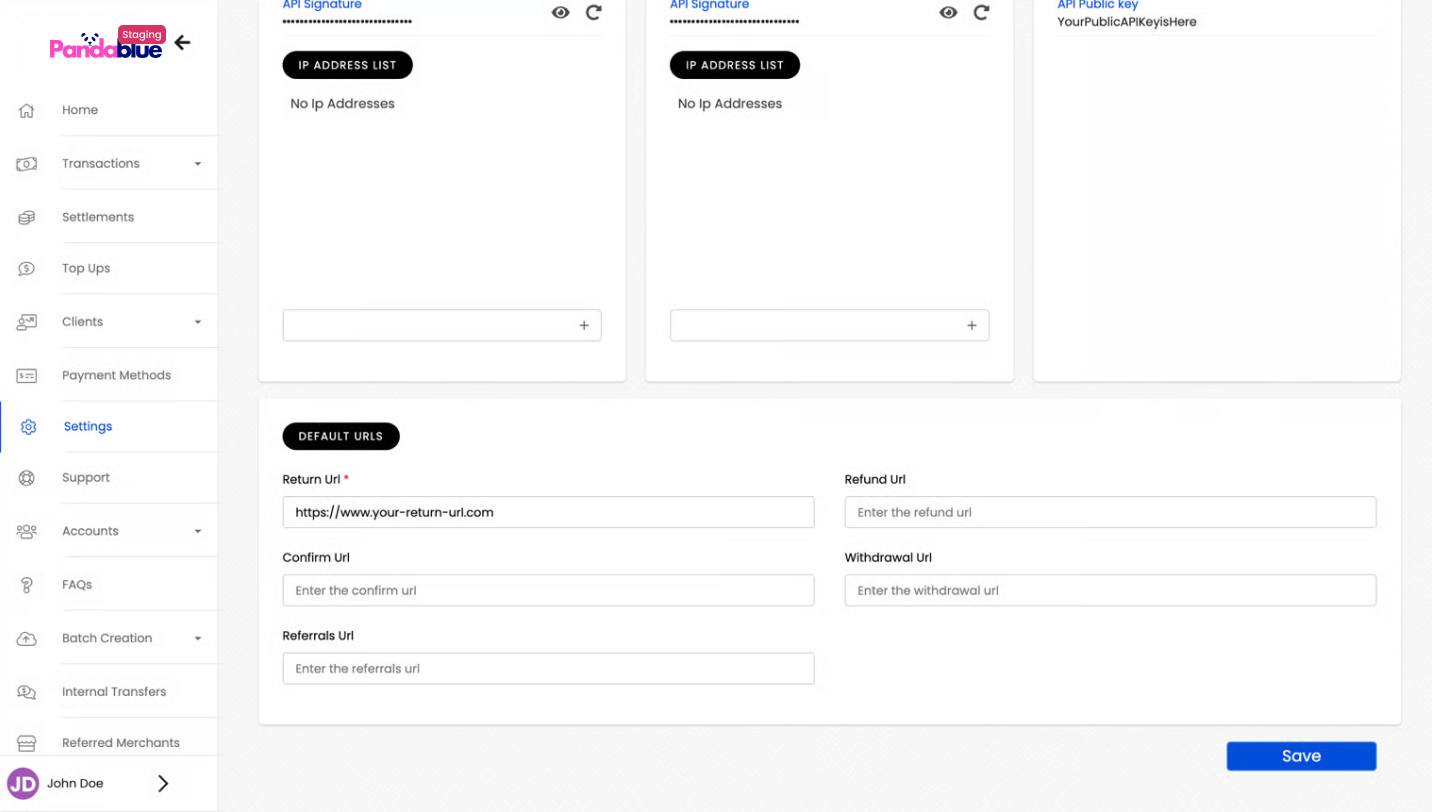Viewport: 1439px width, 812px height.
Task: Click the FAQs question mark icon
Action: tap(27, 585)
